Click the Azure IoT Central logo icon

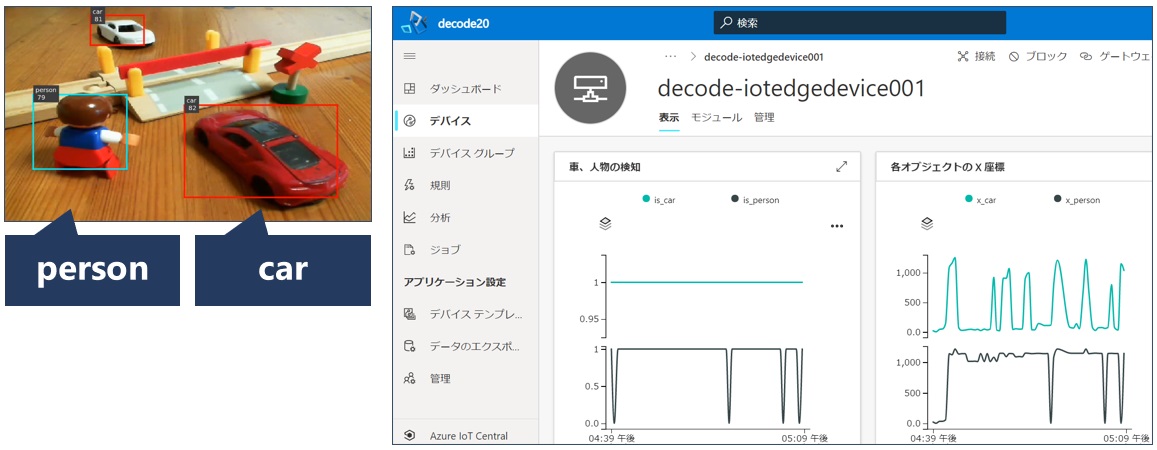tap(410, 435)
